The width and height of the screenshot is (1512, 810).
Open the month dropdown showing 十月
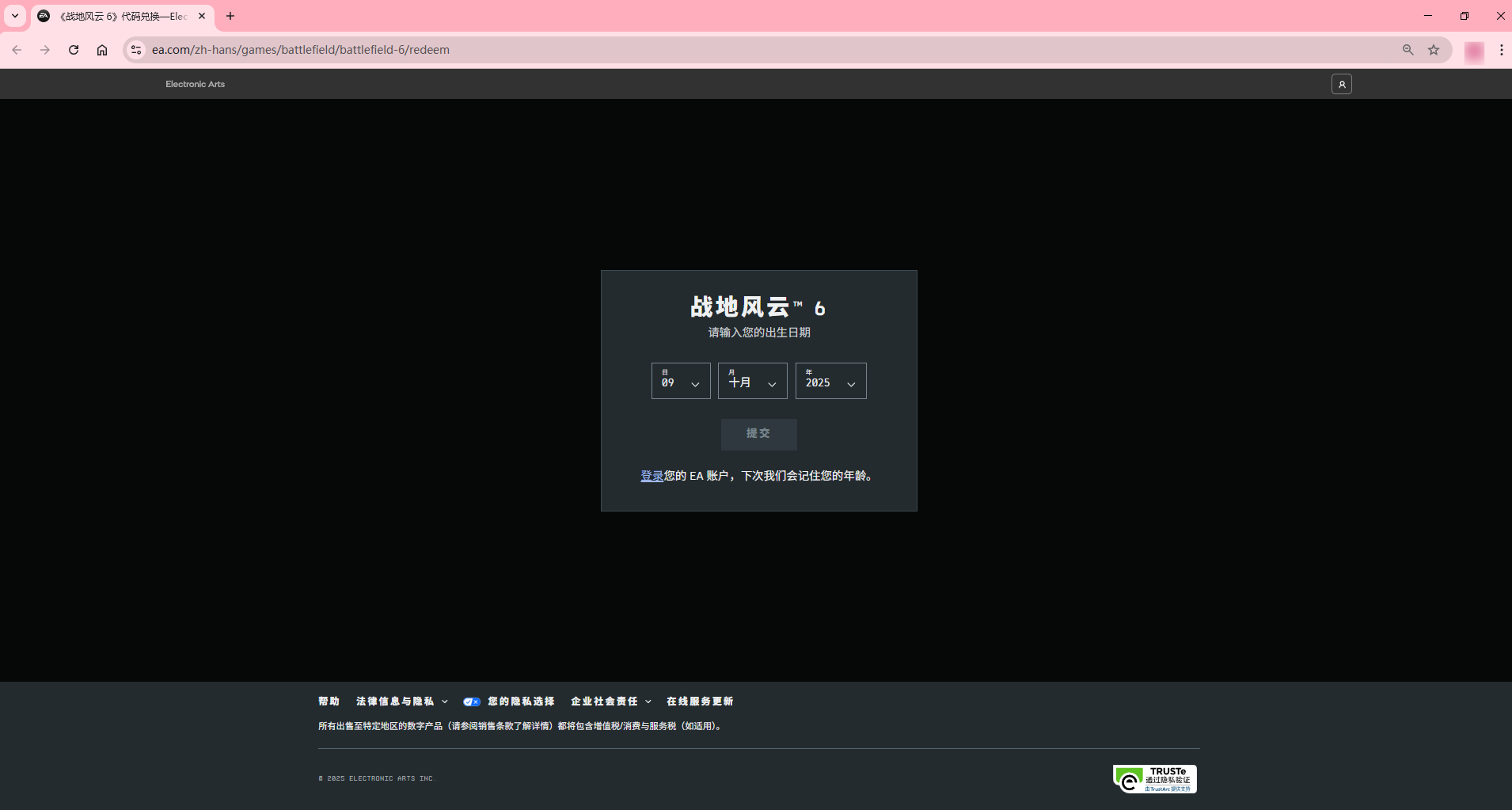[752, 381]
